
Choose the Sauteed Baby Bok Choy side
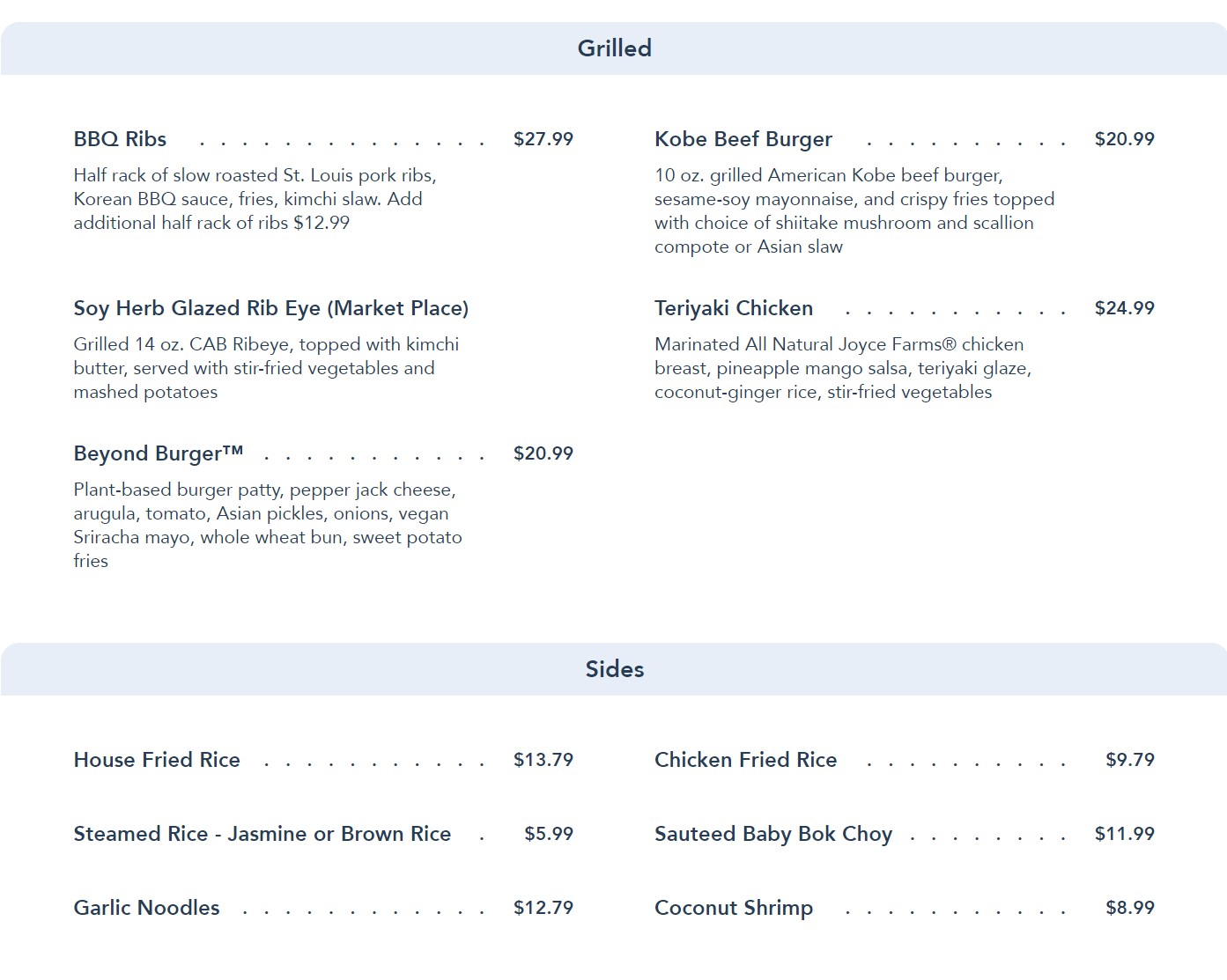point(772,834)
